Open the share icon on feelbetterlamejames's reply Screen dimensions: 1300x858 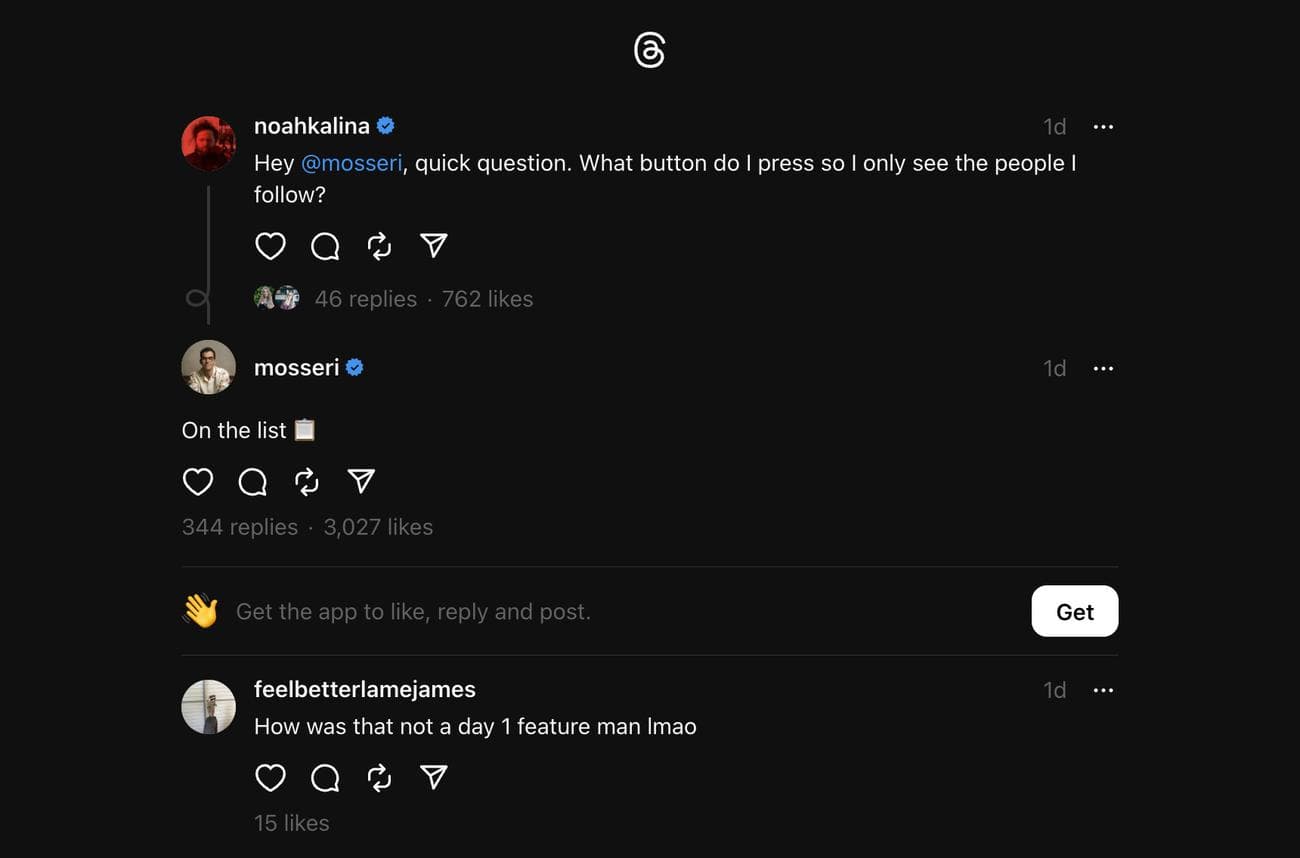coord(433,777)
